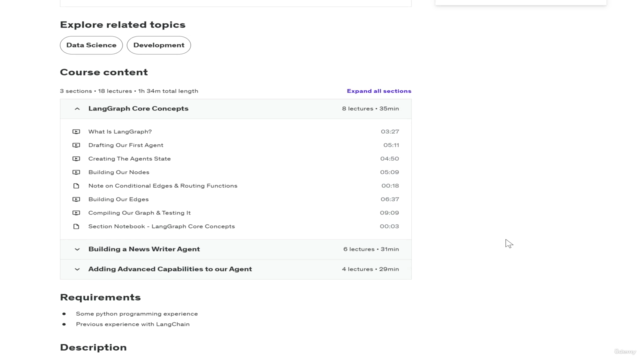The image size is (640, 360).
Task: Open the Development topic pill
Action: pos(159,45)
